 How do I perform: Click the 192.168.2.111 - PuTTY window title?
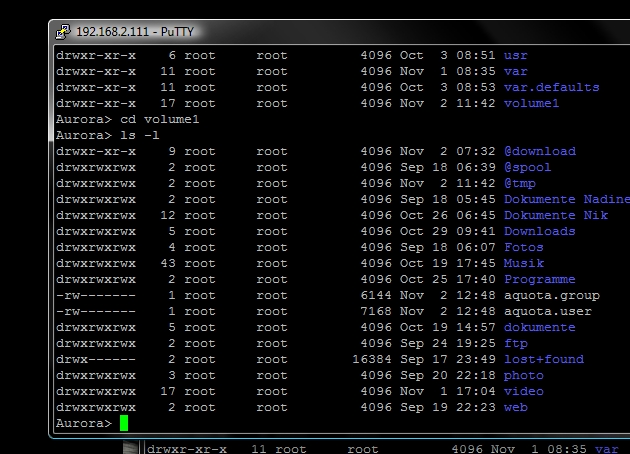pyautogui.click(x=135, y=32)
